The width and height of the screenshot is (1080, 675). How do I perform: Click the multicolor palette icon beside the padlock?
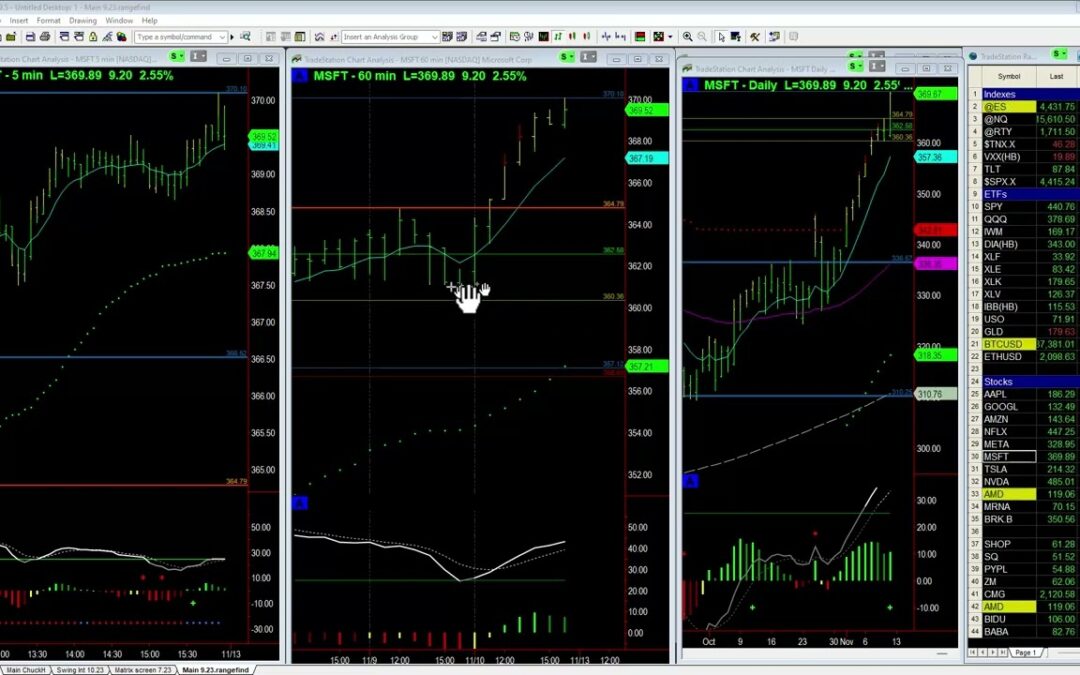(x=121, y=37)
